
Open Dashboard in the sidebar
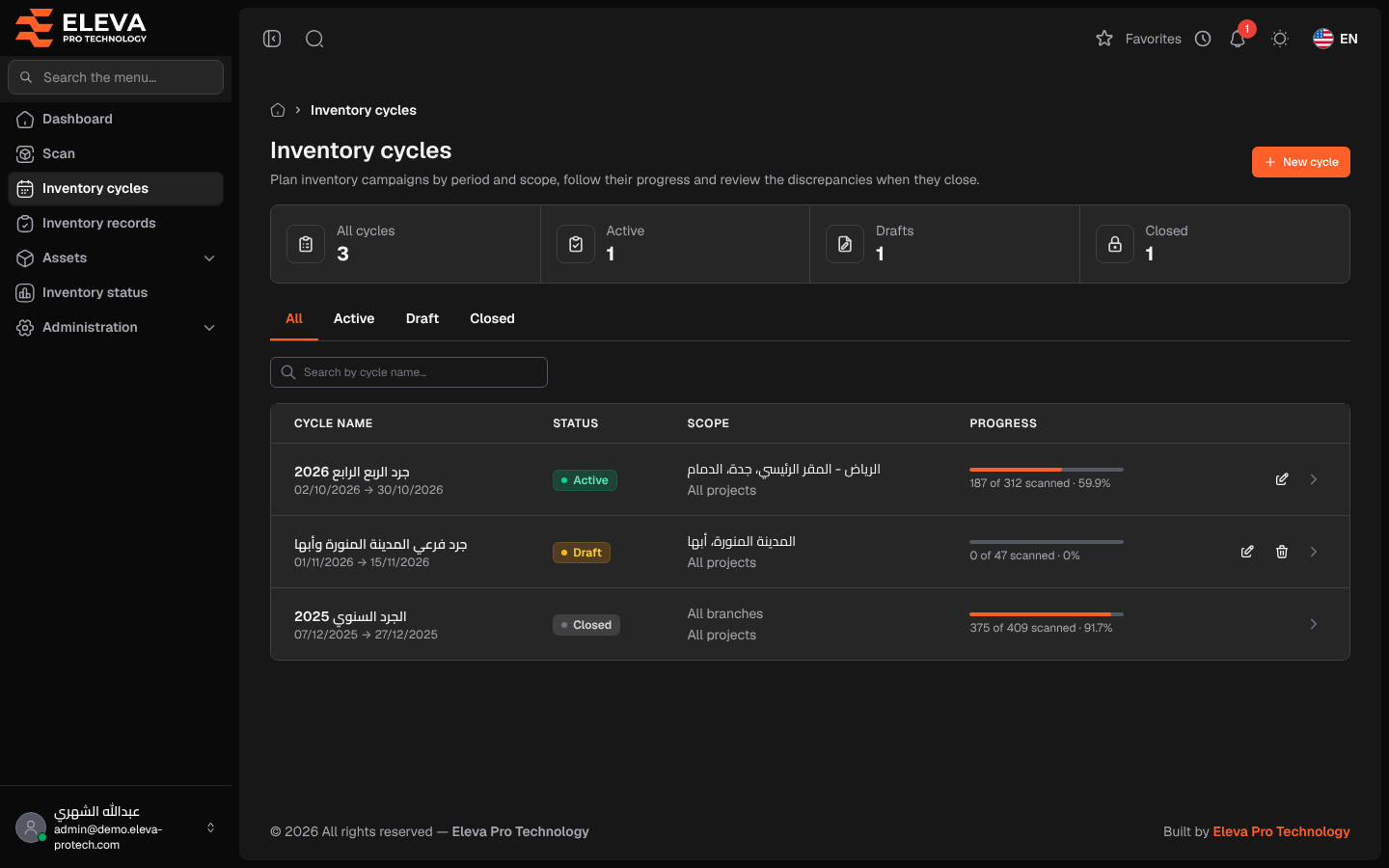pos(116,119)
